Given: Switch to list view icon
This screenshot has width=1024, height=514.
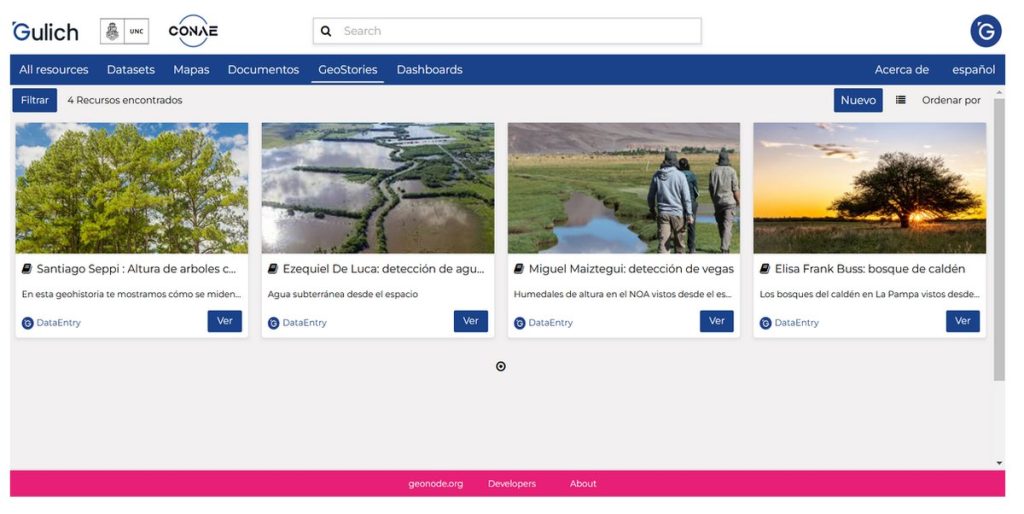Looking at the screenshot, I should (x=901, y=100).
